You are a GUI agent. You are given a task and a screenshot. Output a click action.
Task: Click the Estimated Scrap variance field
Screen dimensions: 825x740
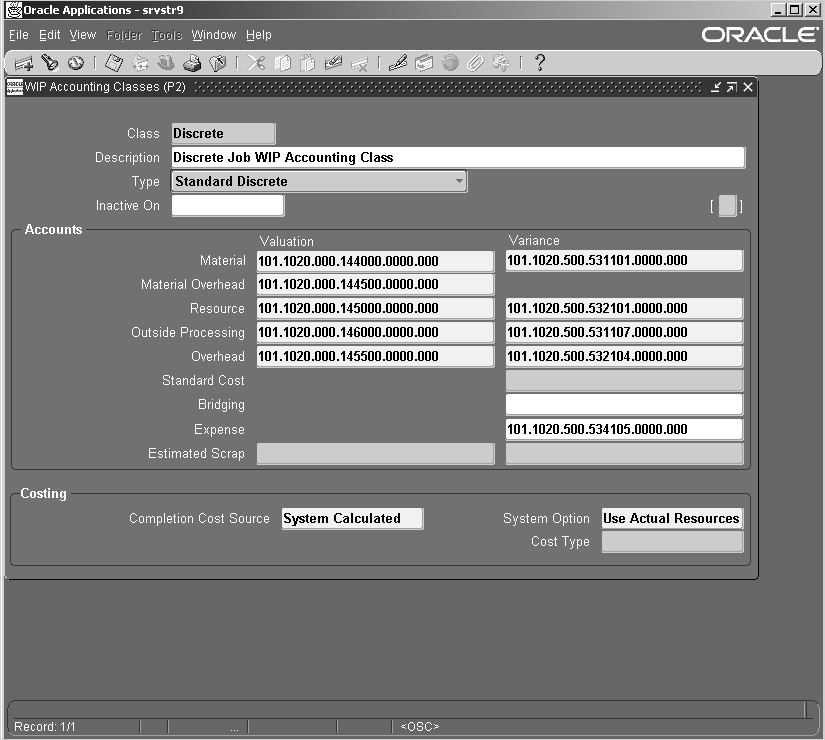[x=624, y=454]
